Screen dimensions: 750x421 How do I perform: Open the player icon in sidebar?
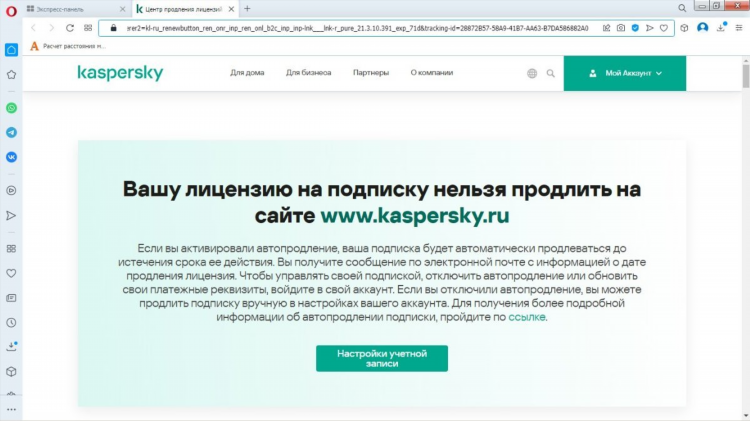tap(11, 190)
